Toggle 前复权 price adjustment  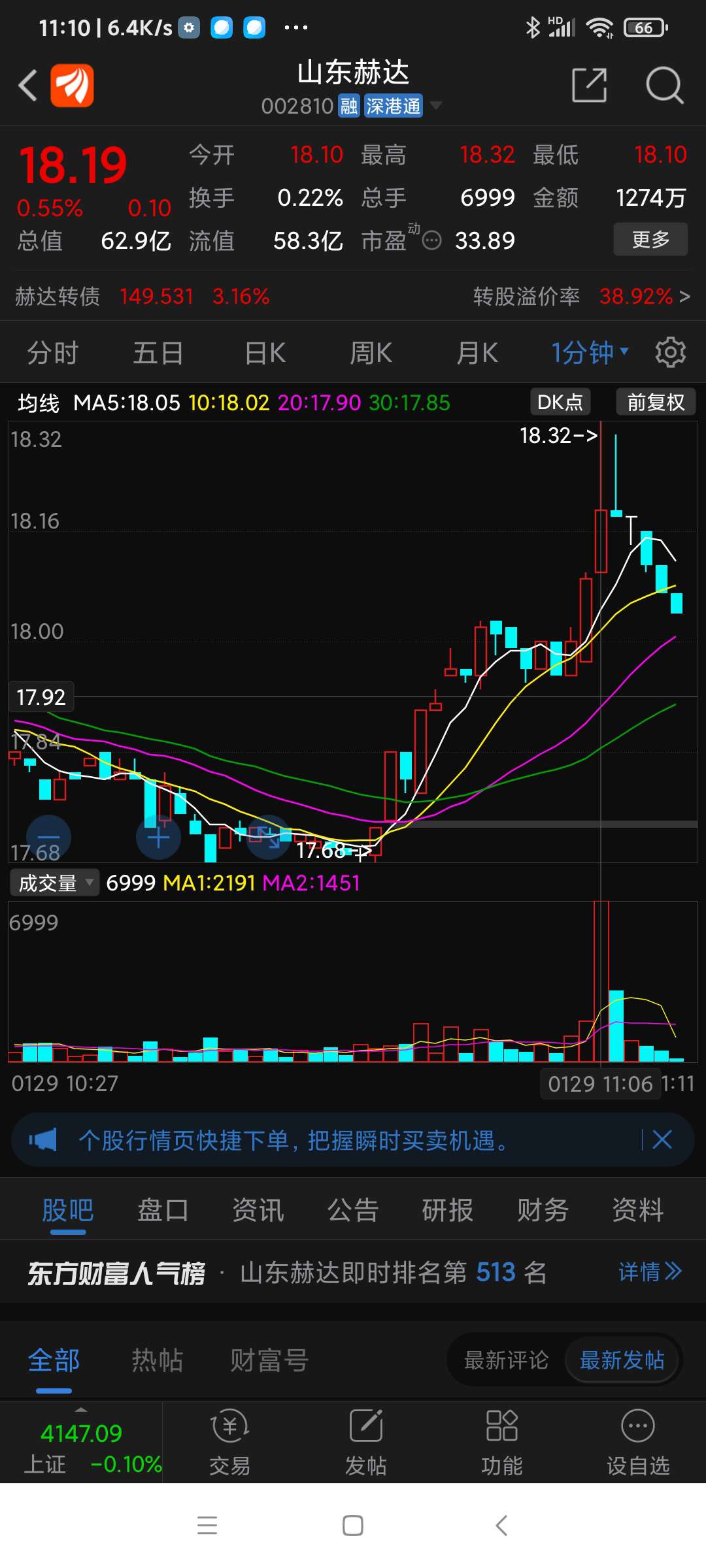(656, 402)
